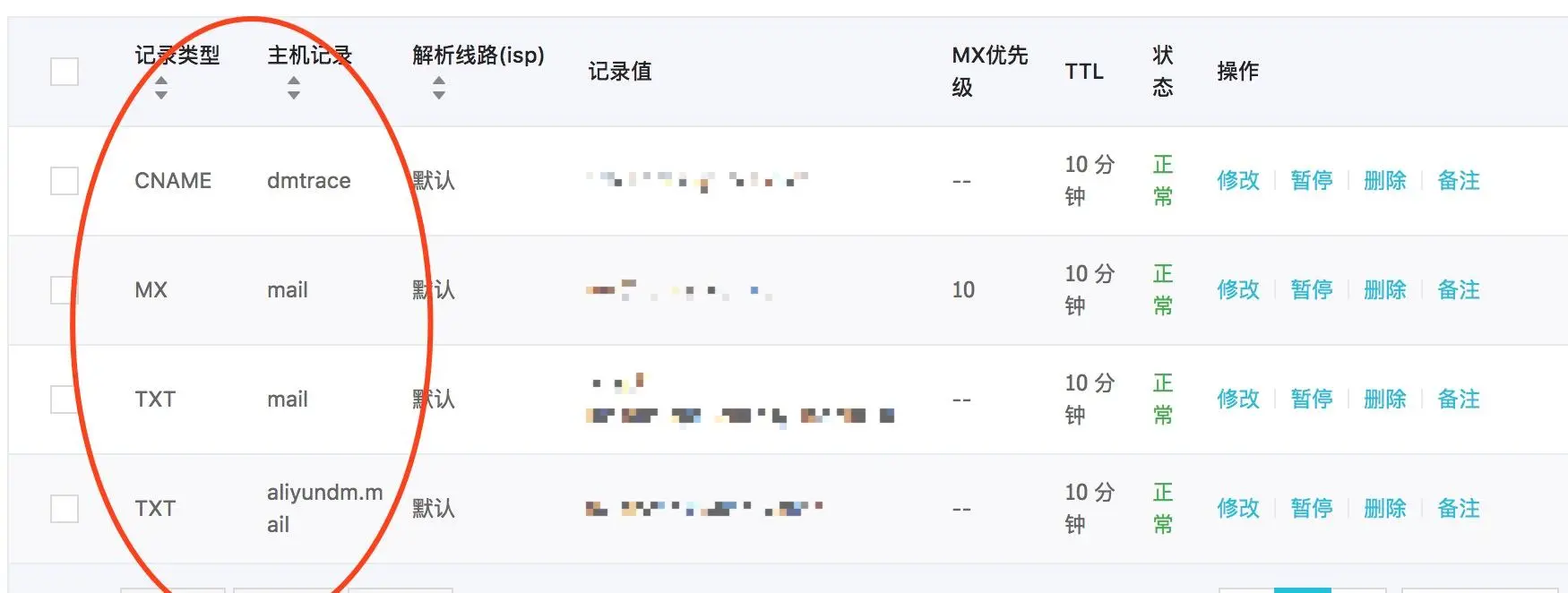
Task: Click 删除 for the CNAME dmtrace record
Action: pos(1385,181)
